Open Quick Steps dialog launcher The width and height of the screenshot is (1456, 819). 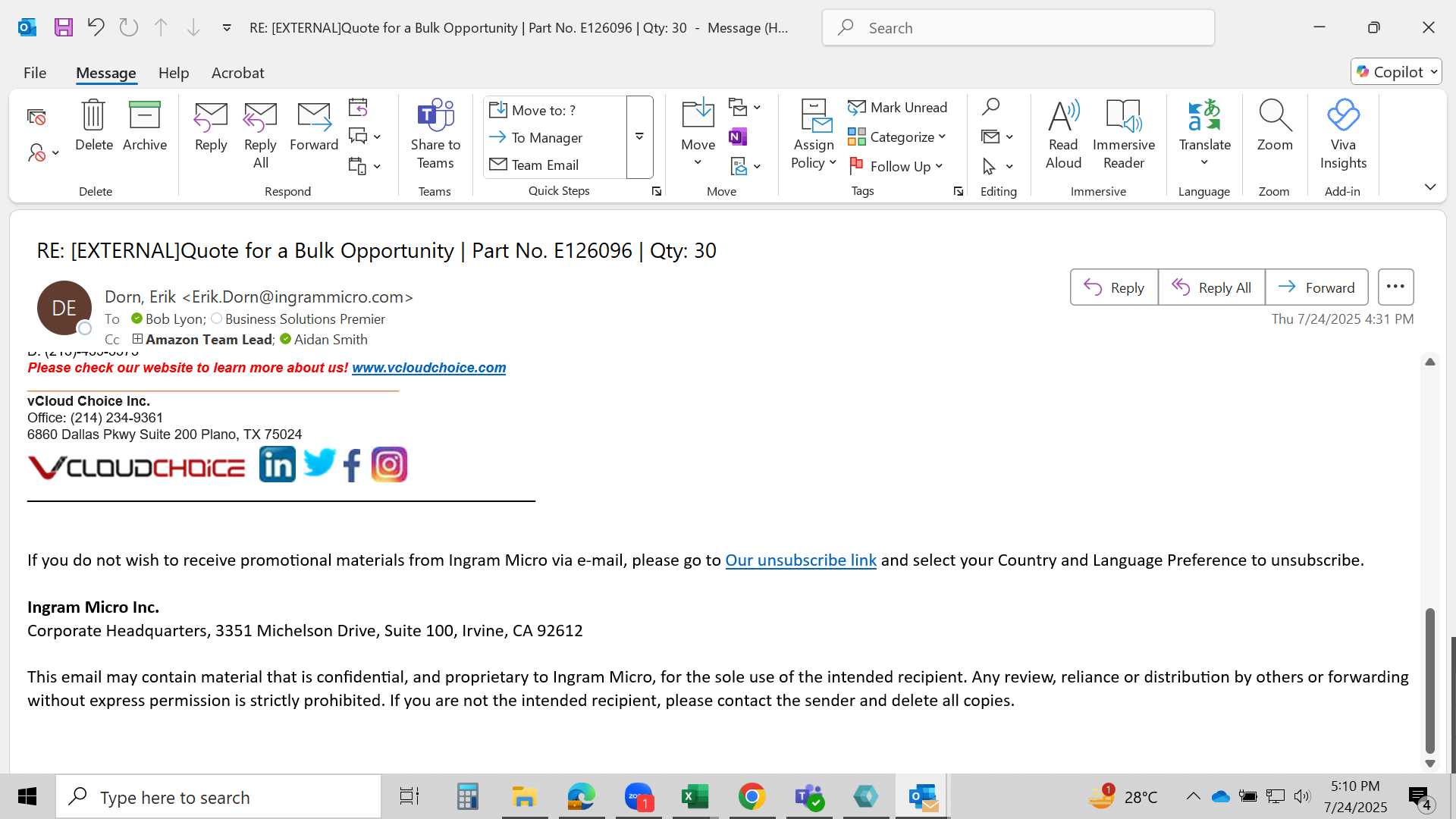[657, 192]
